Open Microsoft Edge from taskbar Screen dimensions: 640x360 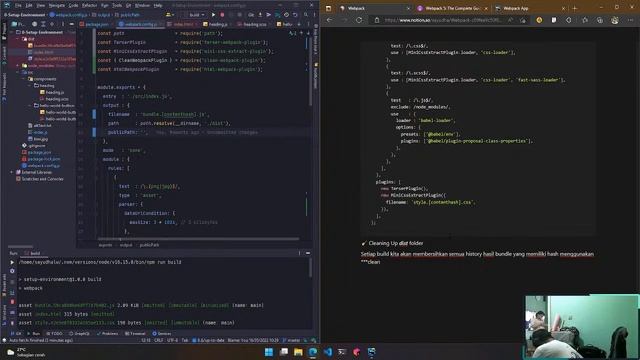coord(313,352)
